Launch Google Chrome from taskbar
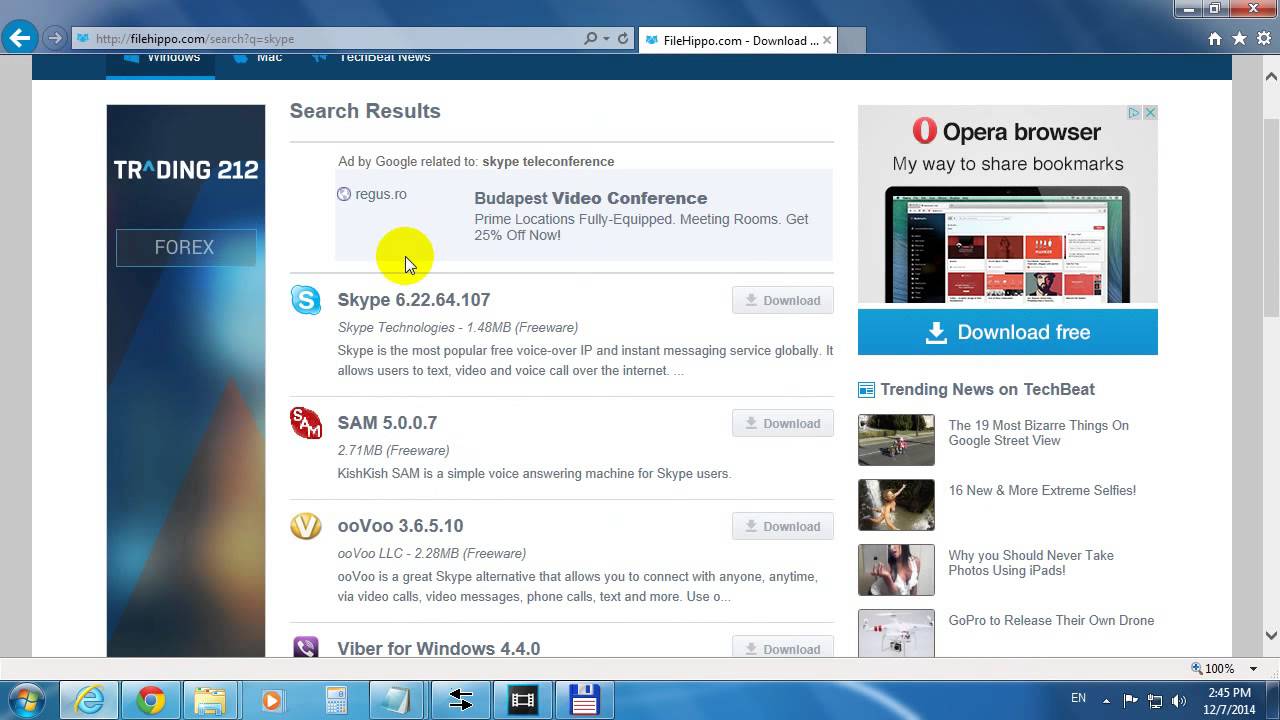Viewport: 1280px width, 720px height. pos(151,700)
